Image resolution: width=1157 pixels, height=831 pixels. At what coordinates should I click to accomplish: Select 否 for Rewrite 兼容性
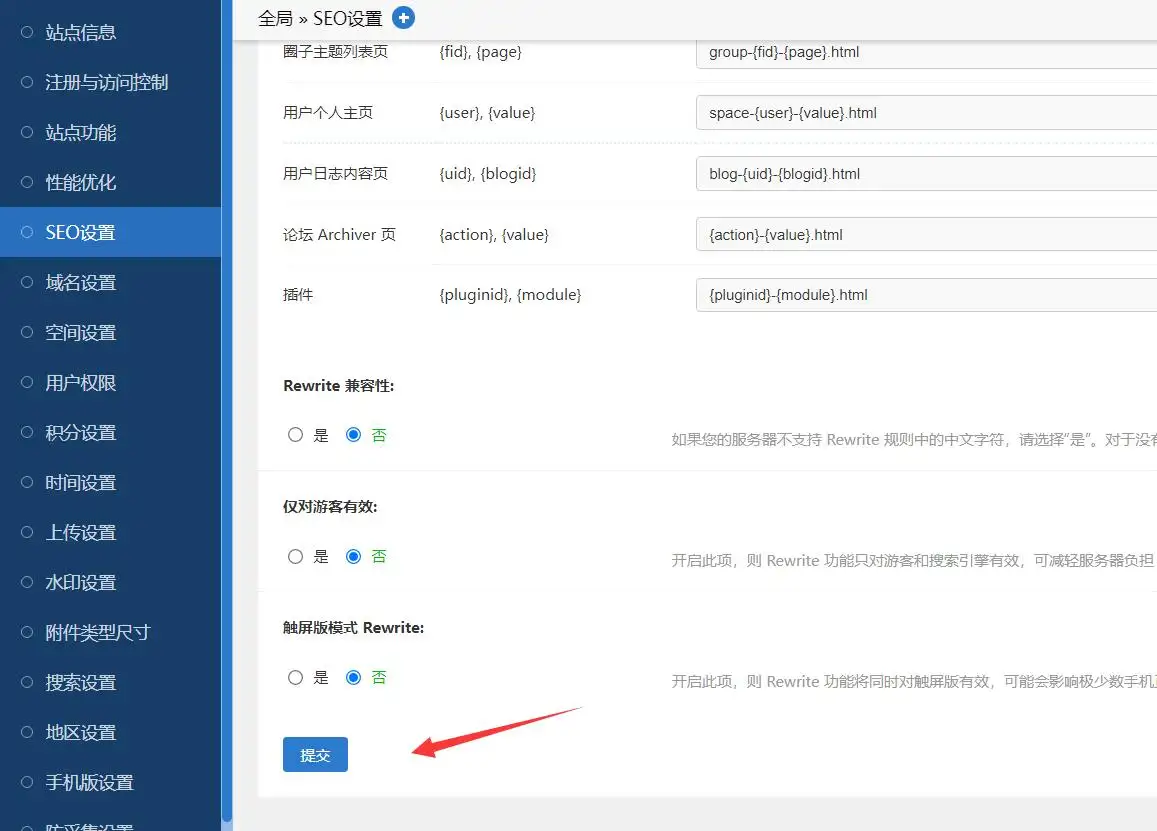[x=353, y=435]
